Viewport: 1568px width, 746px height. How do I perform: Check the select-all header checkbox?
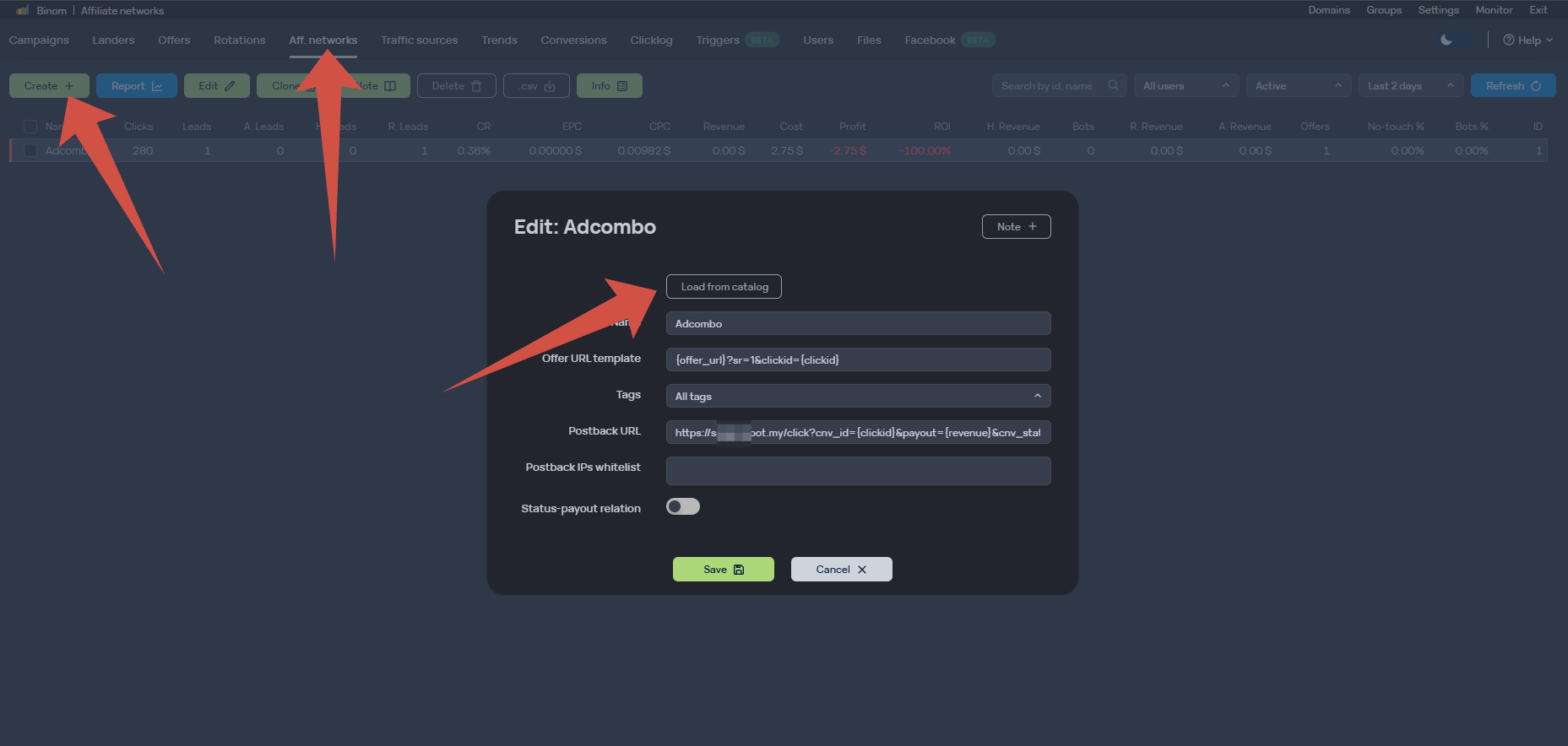point(30,127)
